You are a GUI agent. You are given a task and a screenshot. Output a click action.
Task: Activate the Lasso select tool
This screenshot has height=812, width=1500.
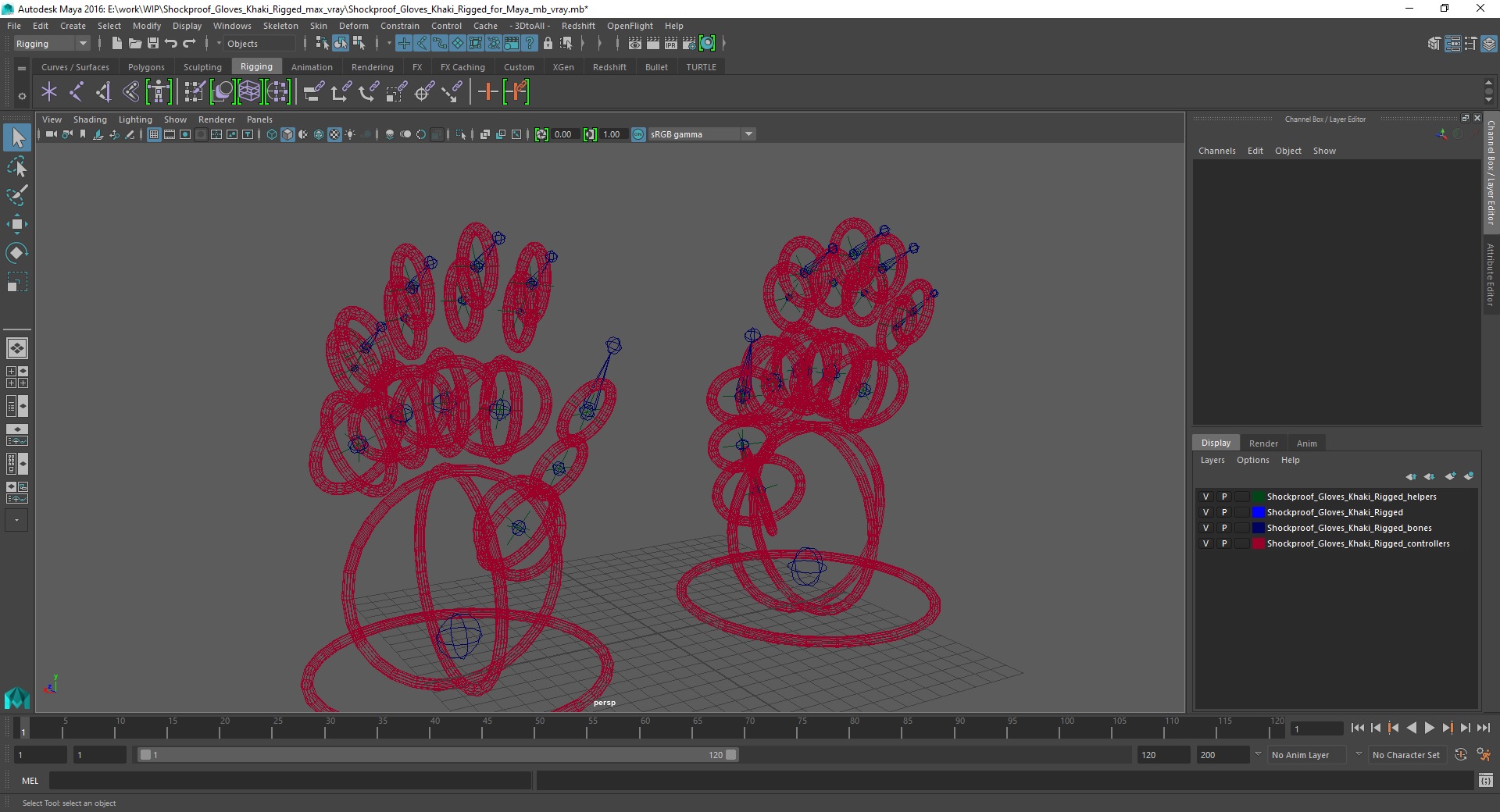[x=17, y=166]
